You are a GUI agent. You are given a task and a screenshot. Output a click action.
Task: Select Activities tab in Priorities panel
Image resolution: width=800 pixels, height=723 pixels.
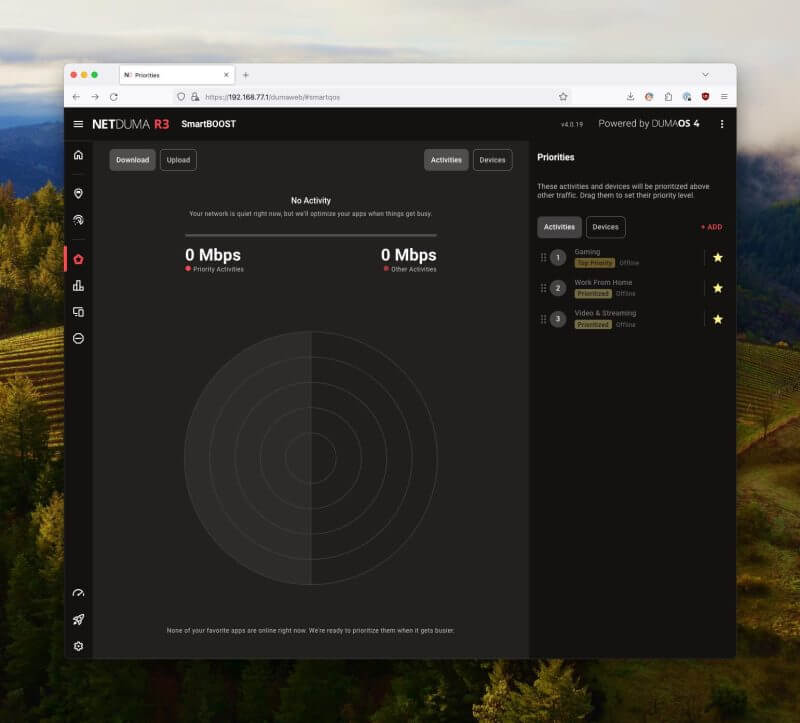coord(559,227)
